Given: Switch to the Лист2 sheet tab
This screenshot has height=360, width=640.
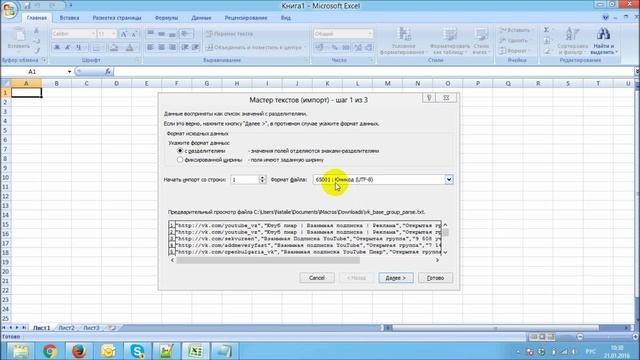Looking at the screenshot, I should 66,328.
